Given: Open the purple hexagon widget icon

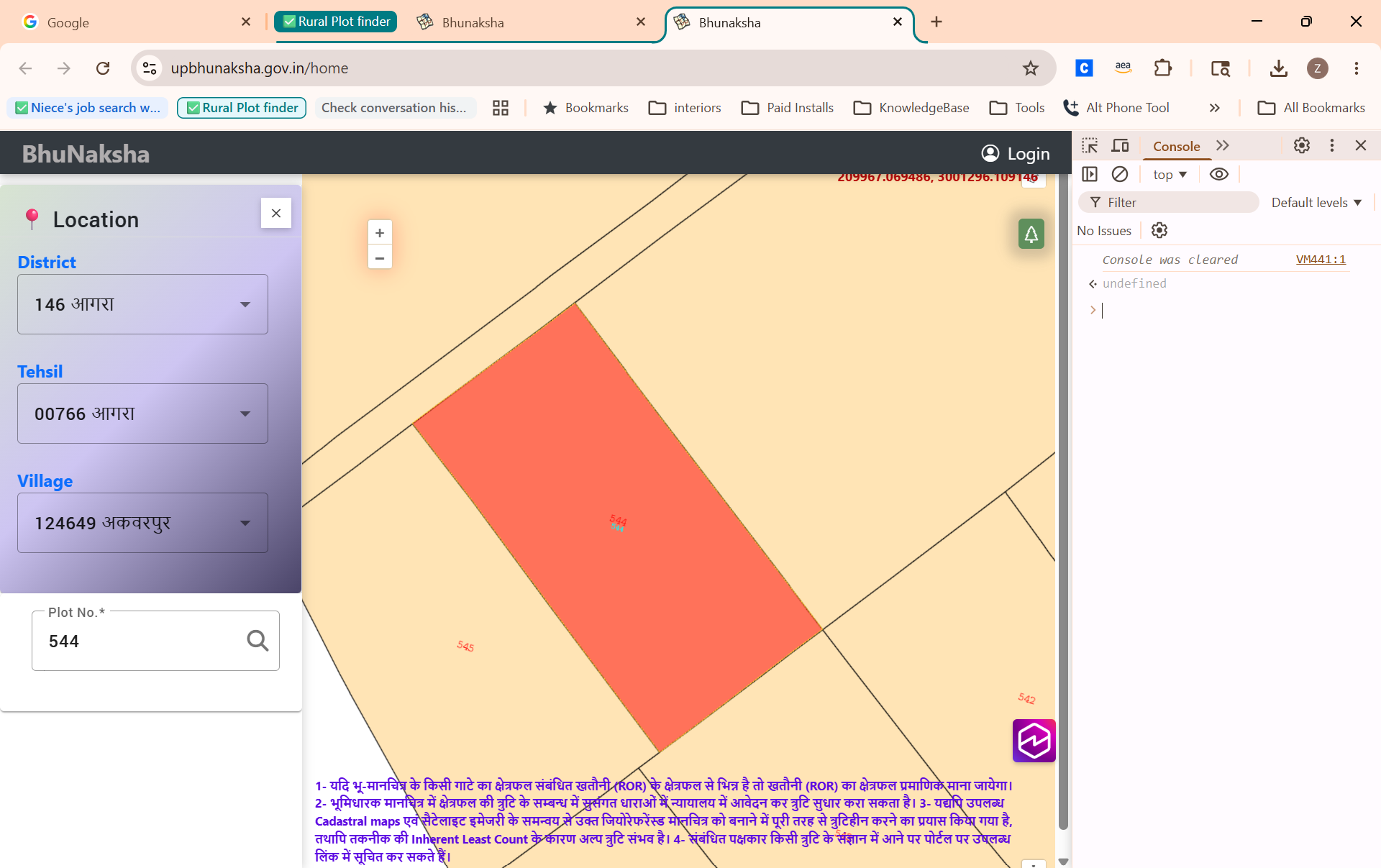Looking at the screenshot, I should point(1034,741).
